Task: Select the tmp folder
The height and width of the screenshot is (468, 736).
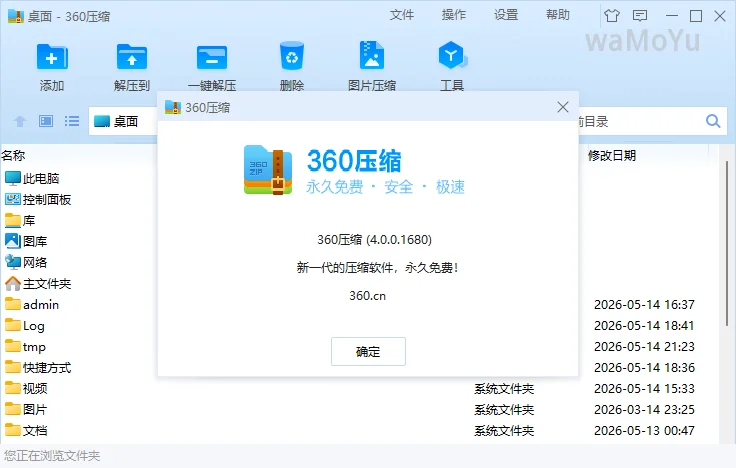Action: coord(25,347)
